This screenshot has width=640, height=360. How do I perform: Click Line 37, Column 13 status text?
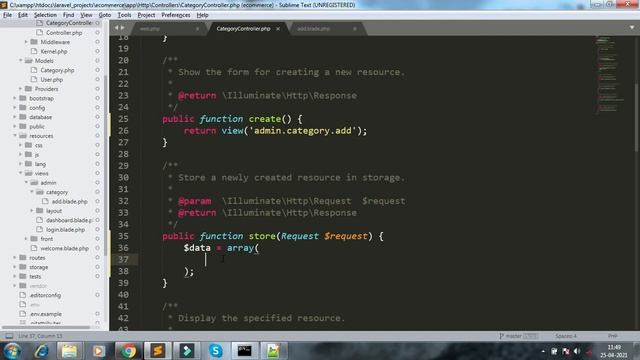tap(40, 336)
